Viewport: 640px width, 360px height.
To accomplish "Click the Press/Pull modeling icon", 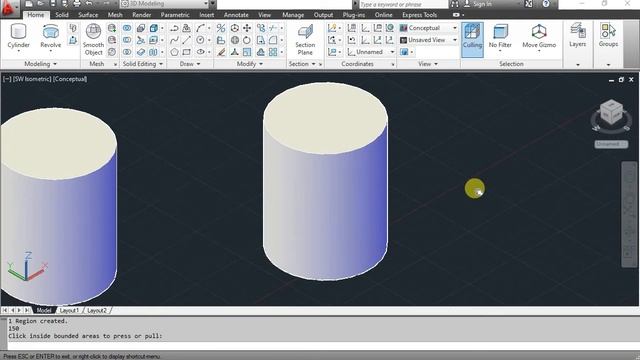I will pyautogui.click(x=73, y=40).
